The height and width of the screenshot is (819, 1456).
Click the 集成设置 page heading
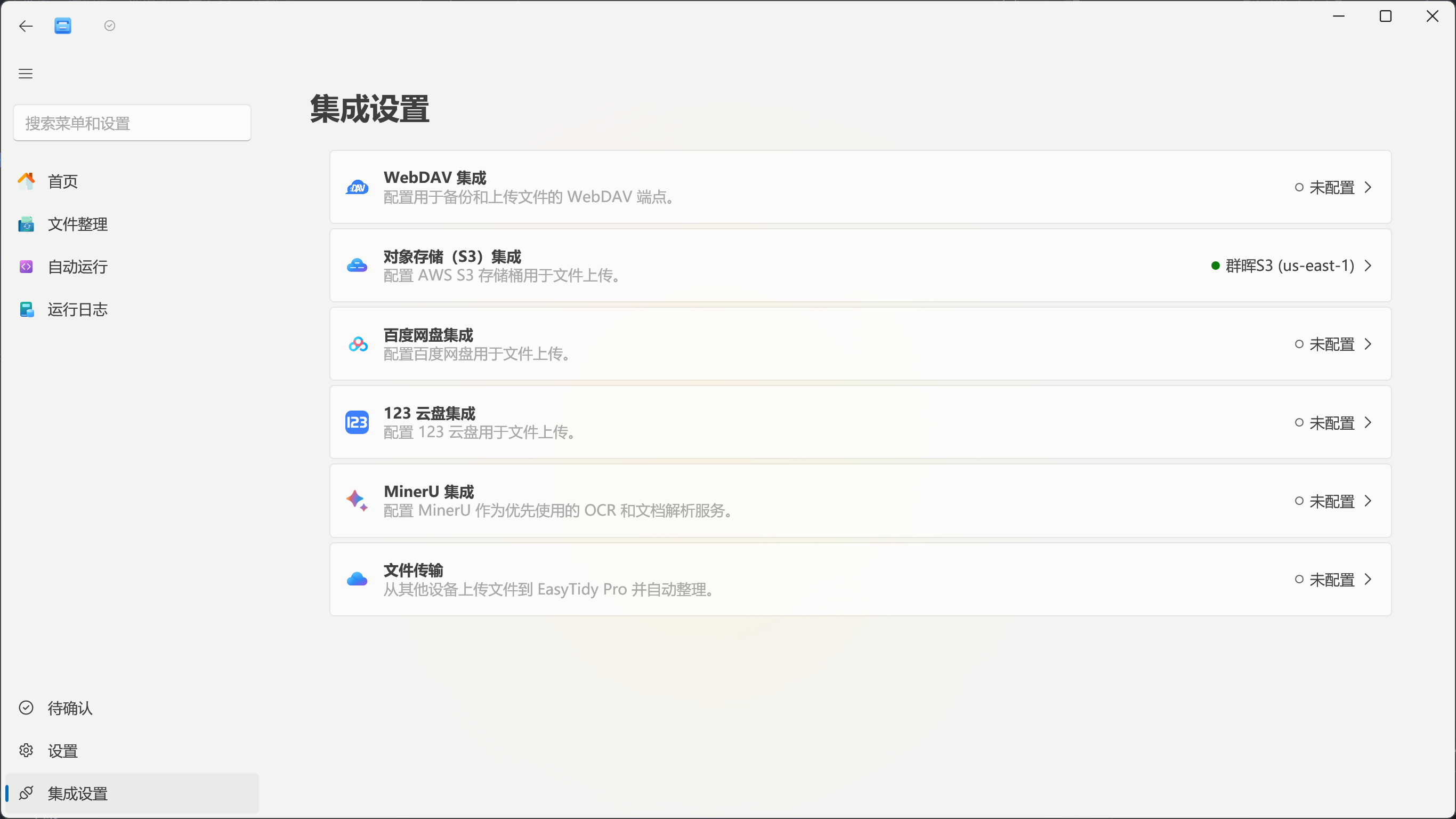click(x=370, y=109)
